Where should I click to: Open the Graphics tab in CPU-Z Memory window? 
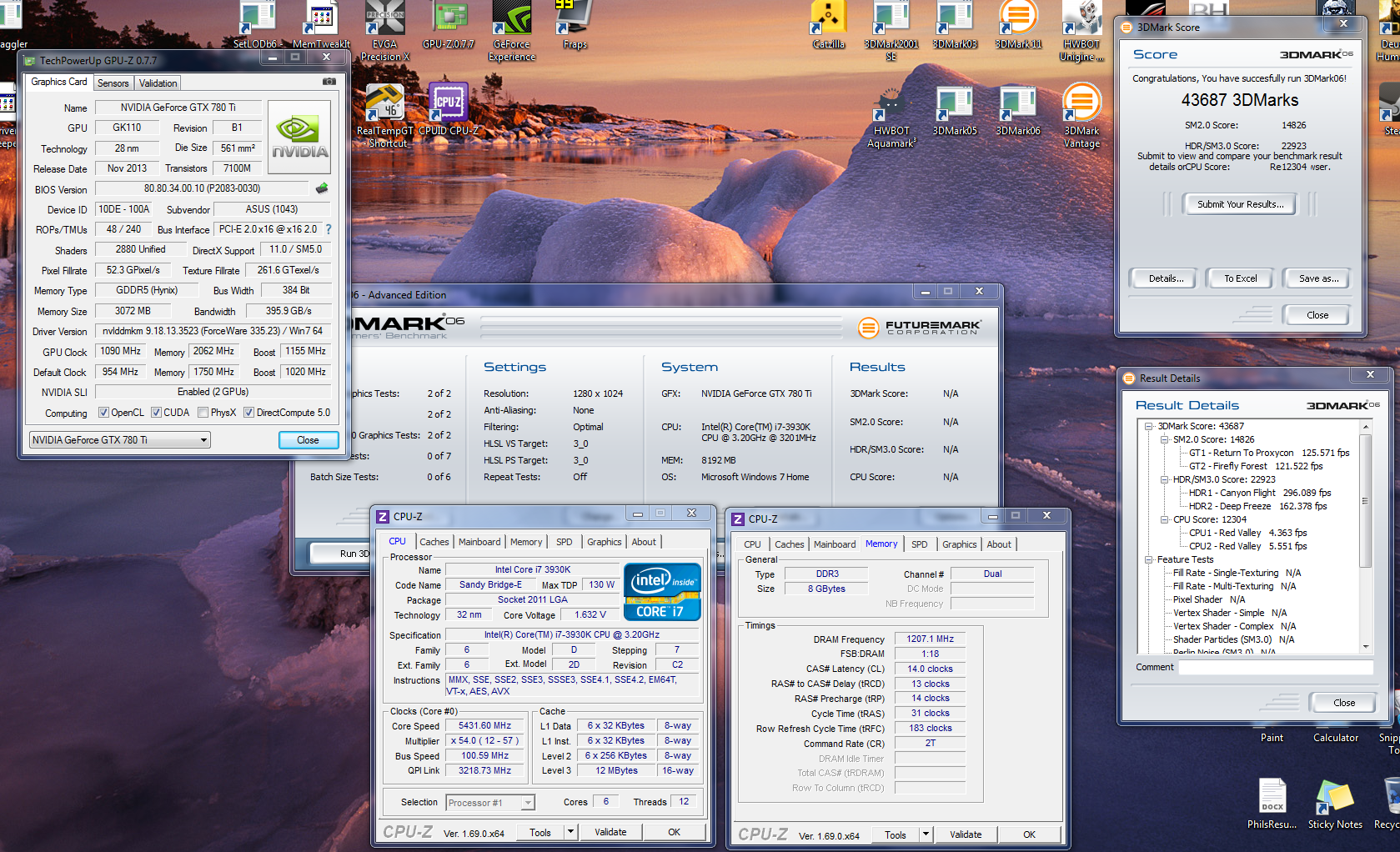(x=959, y=544)
